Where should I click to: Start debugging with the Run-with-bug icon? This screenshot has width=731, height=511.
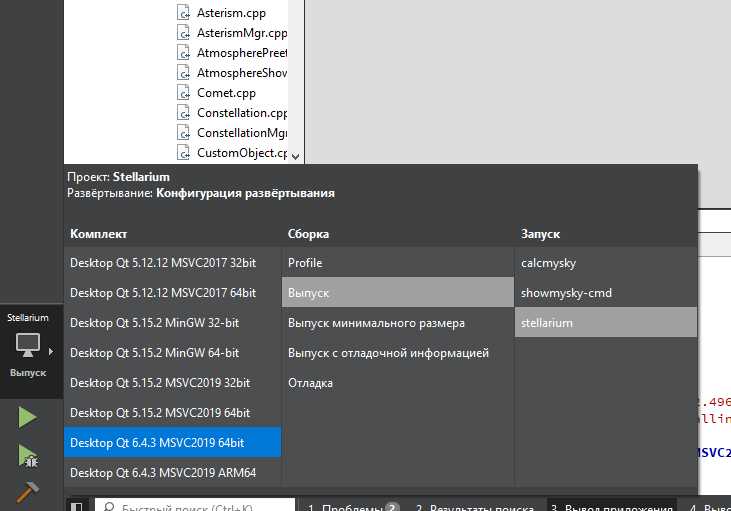click(28, 456)
